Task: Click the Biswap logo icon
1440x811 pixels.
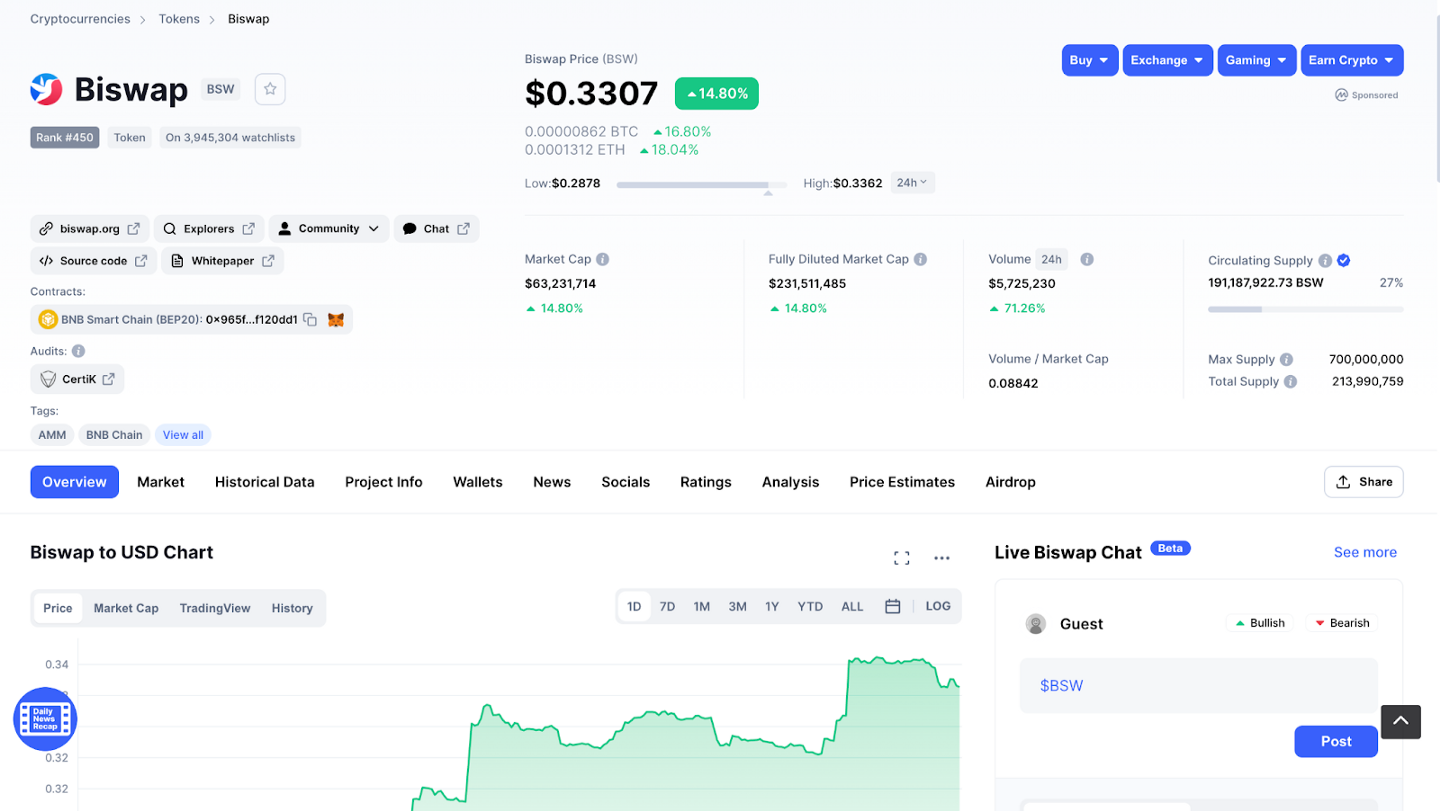Action: (x=46, y=89)
